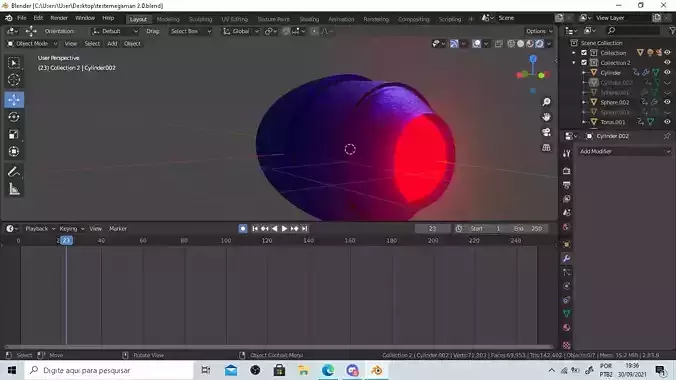Select solid viewport shading
The height and width of the screenshot is (380, 676).
tap(520, 44)
